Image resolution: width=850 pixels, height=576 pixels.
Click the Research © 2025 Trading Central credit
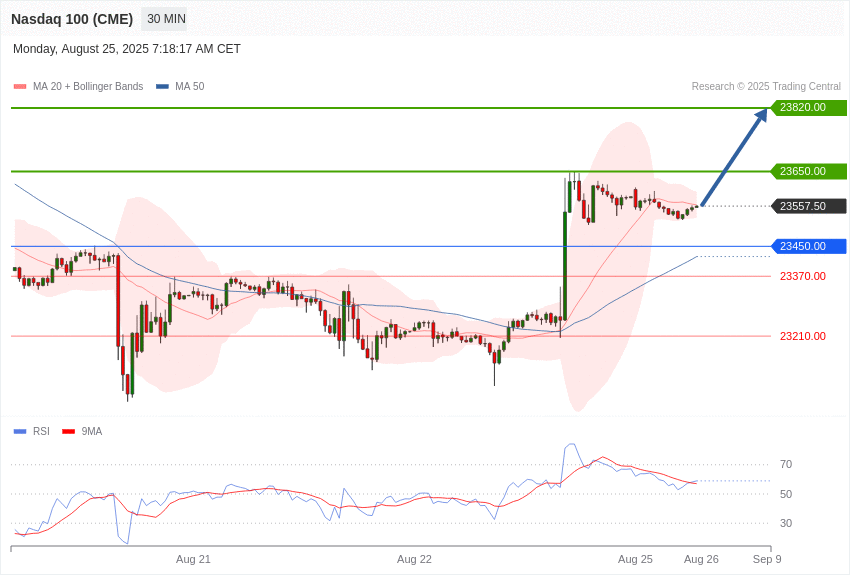pos(766,87)
